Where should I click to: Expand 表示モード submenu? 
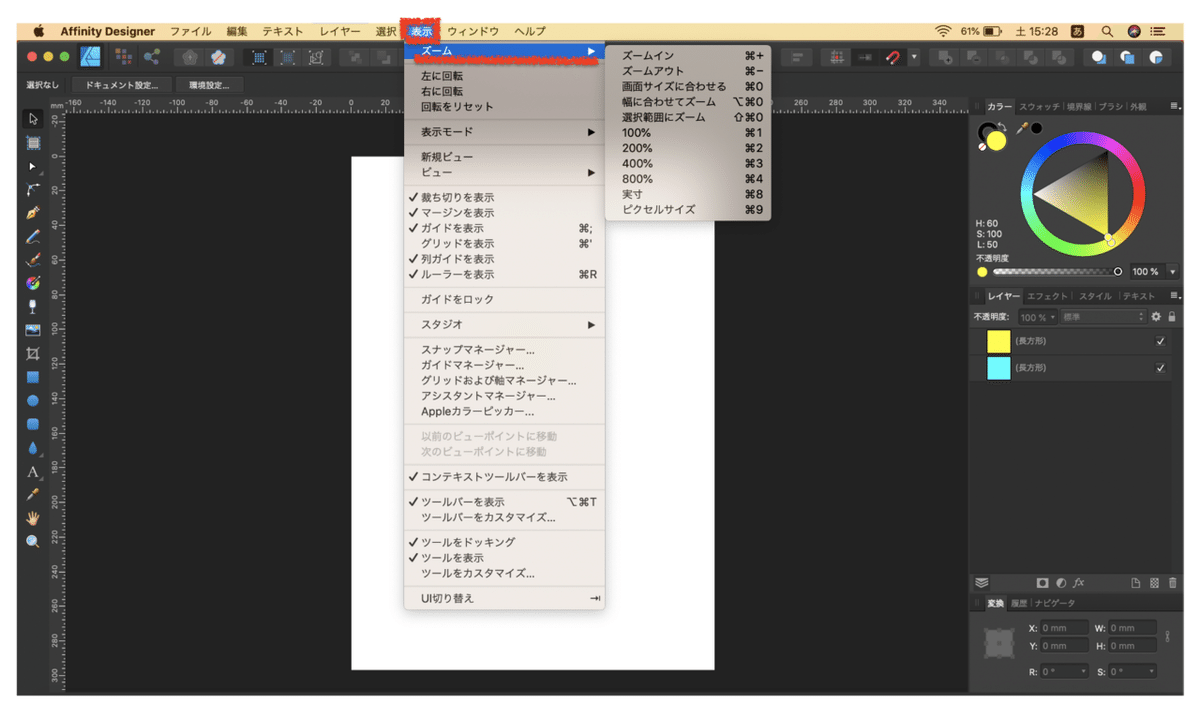tap(504, 132)
